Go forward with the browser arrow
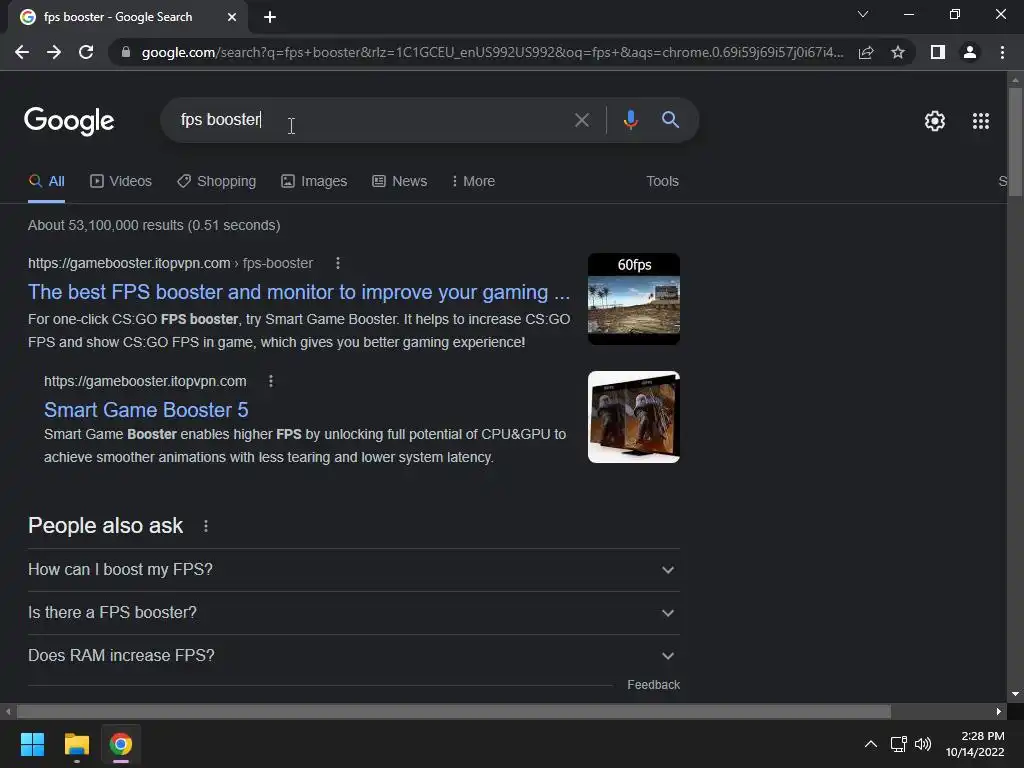 [54, 52]
